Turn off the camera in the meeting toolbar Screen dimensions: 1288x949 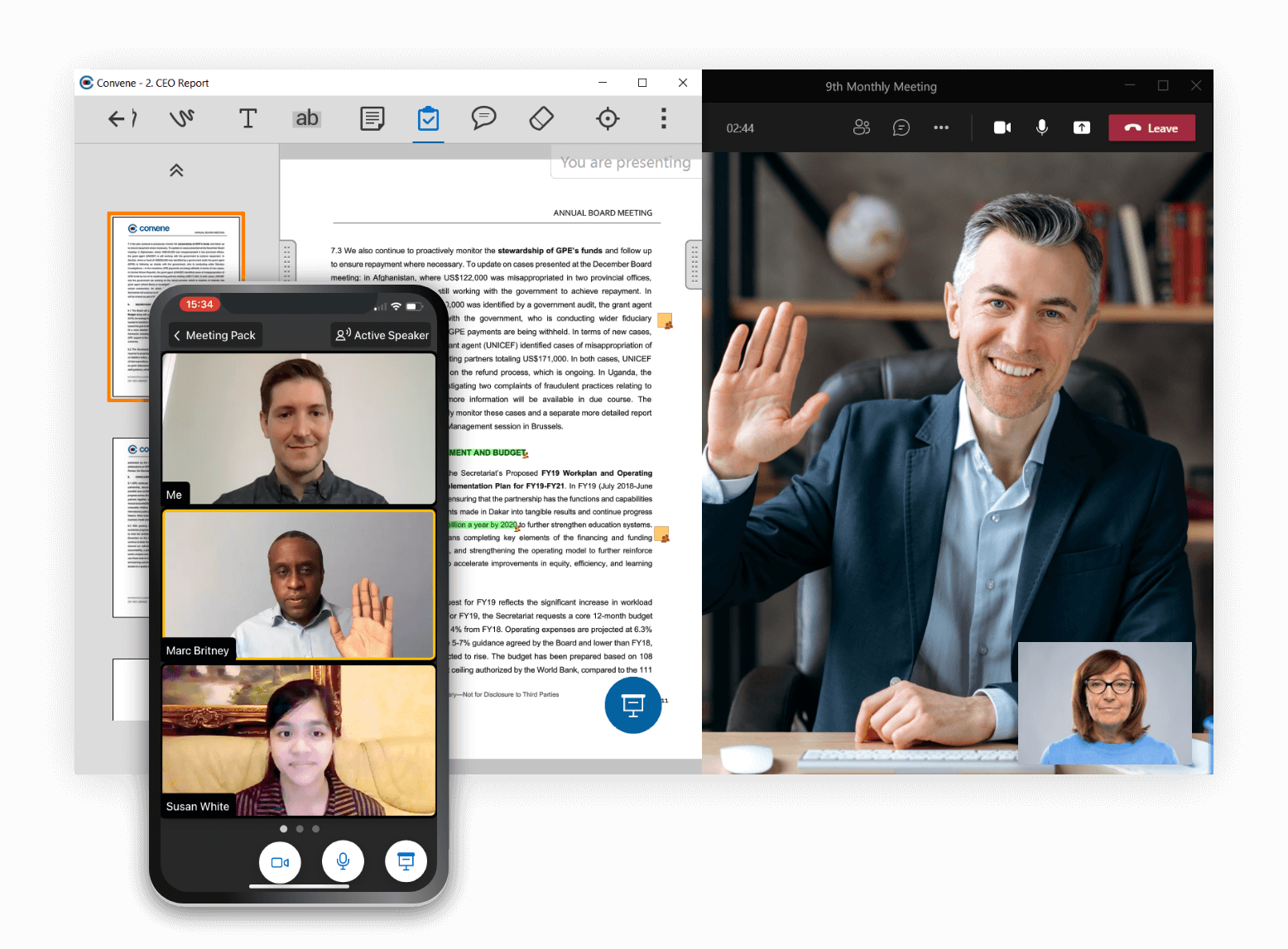point(1002,127)
